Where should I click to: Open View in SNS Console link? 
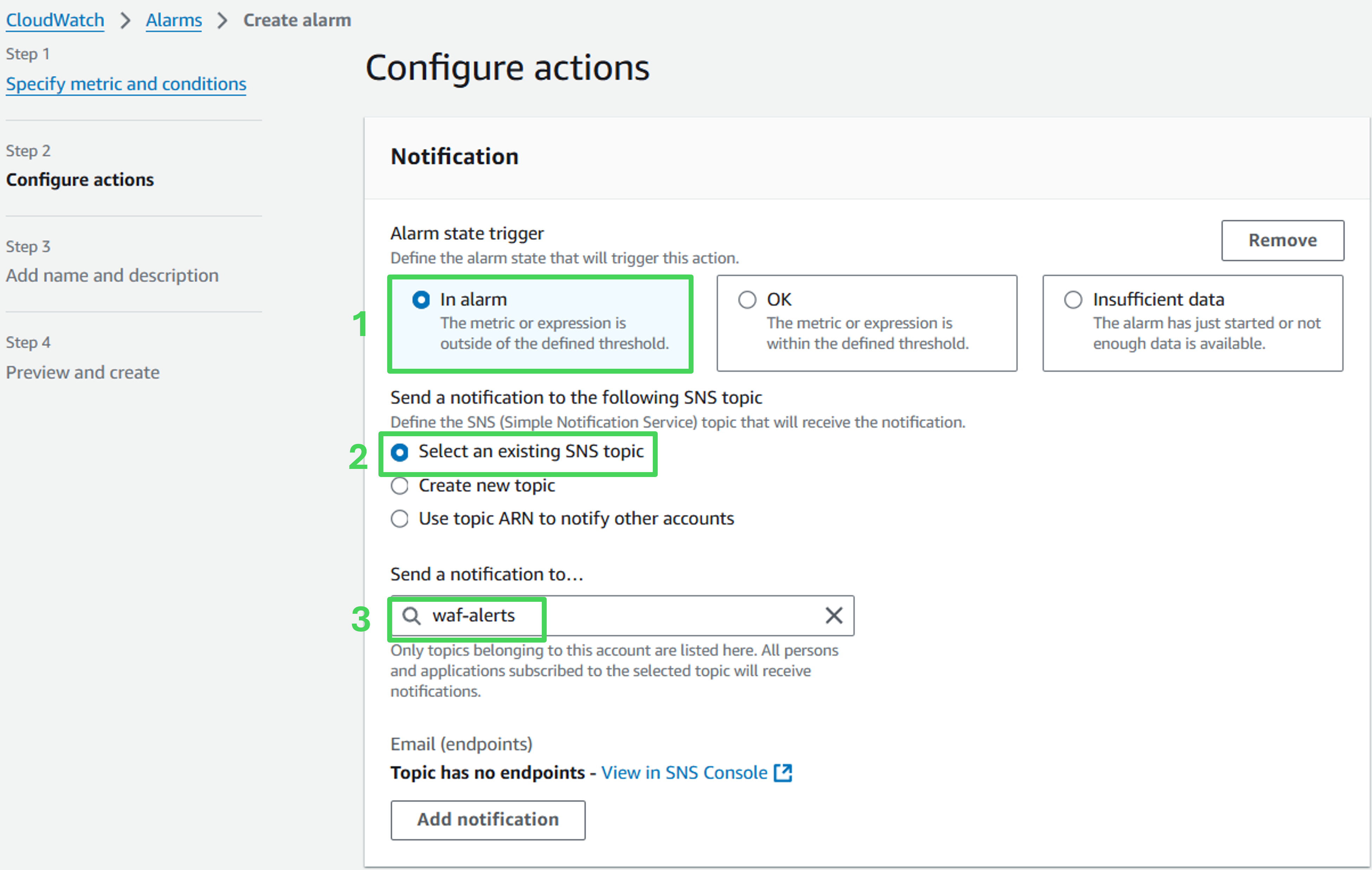pos(684,773)
